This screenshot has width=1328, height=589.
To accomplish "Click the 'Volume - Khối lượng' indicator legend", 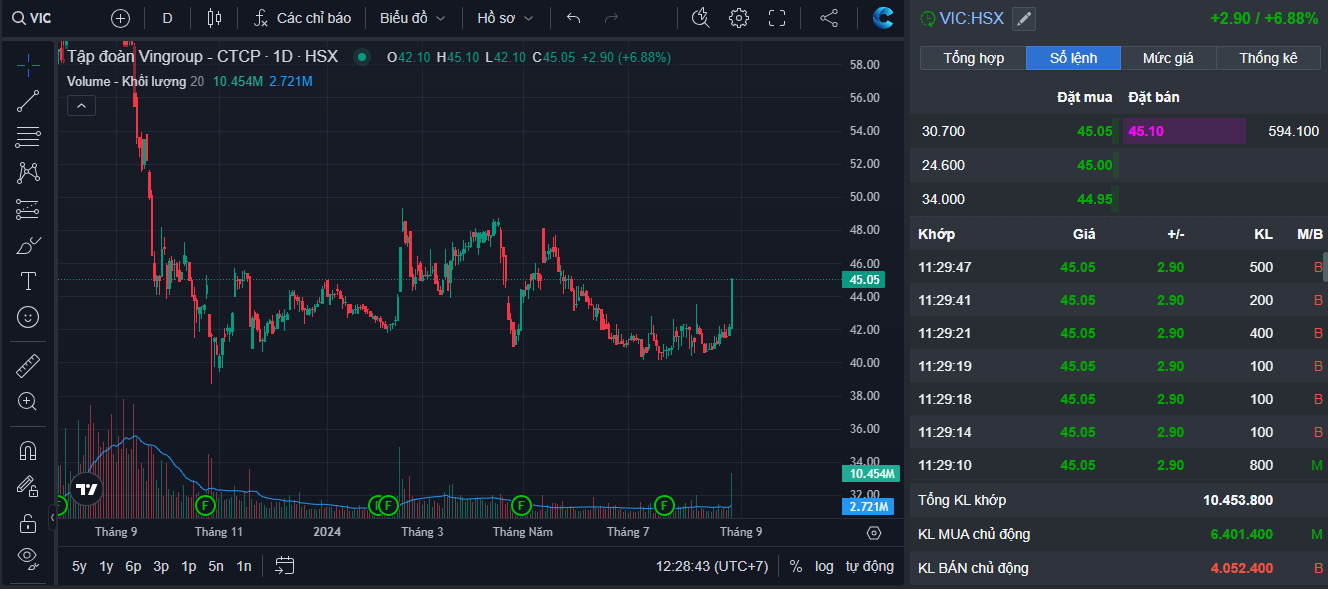I will click(x=126, y=81).
